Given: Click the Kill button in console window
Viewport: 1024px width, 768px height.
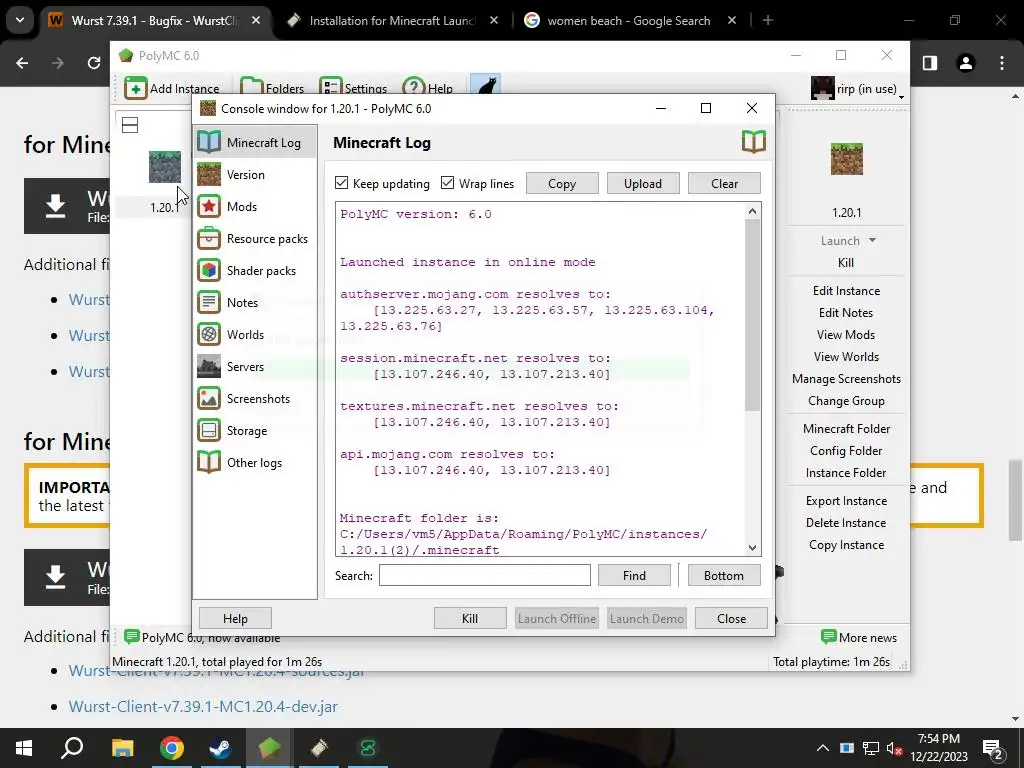Looking at the screenshot, I should click(470, 618).
